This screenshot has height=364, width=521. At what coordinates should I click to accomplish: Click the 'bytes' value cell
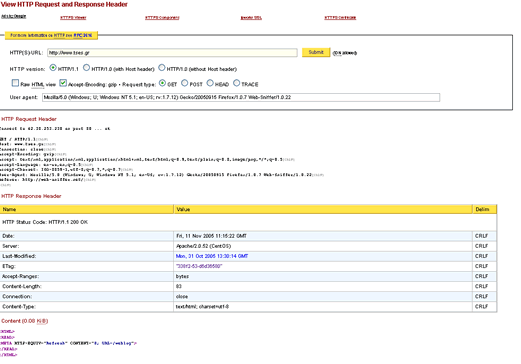click(x=323, y=276)
